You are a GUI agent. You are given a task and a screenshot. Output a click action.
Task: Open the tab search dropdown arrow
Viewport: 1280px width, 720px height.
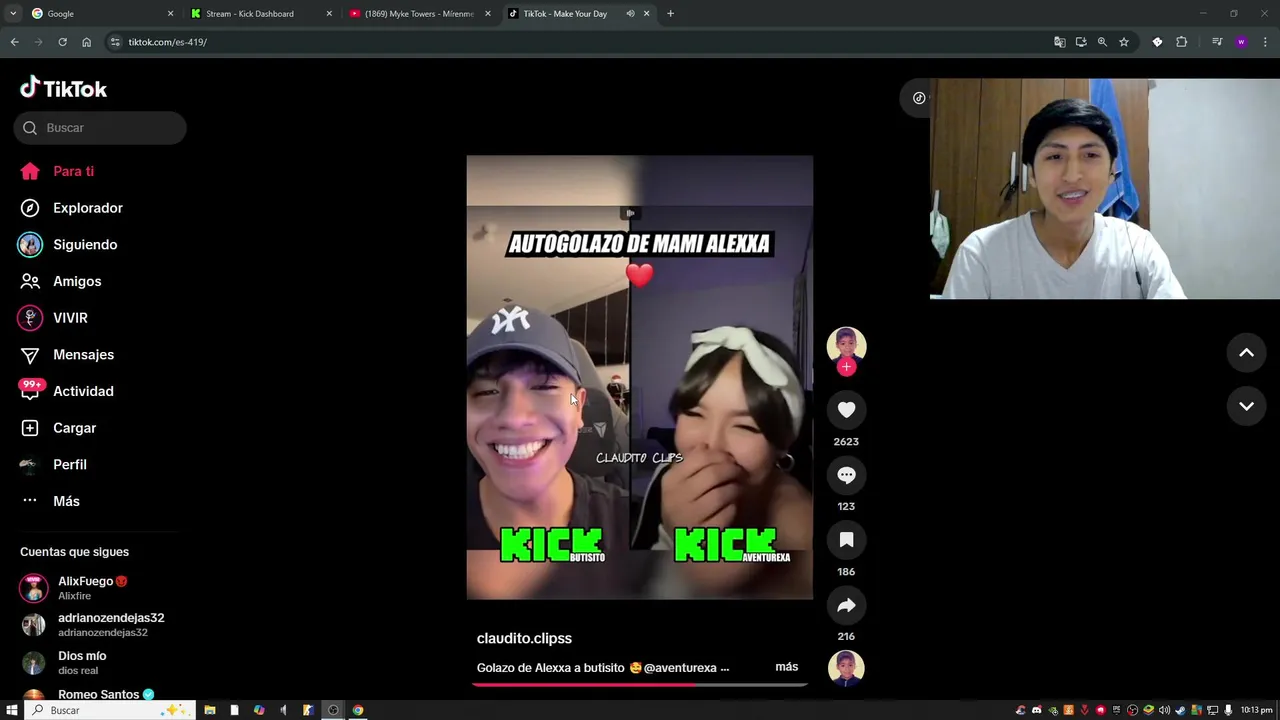point(12,14)
